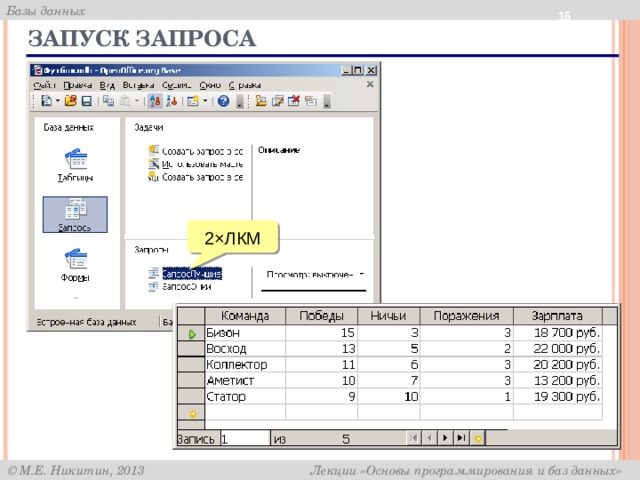Open the Paste dropdown arrow

click(137, 101)
